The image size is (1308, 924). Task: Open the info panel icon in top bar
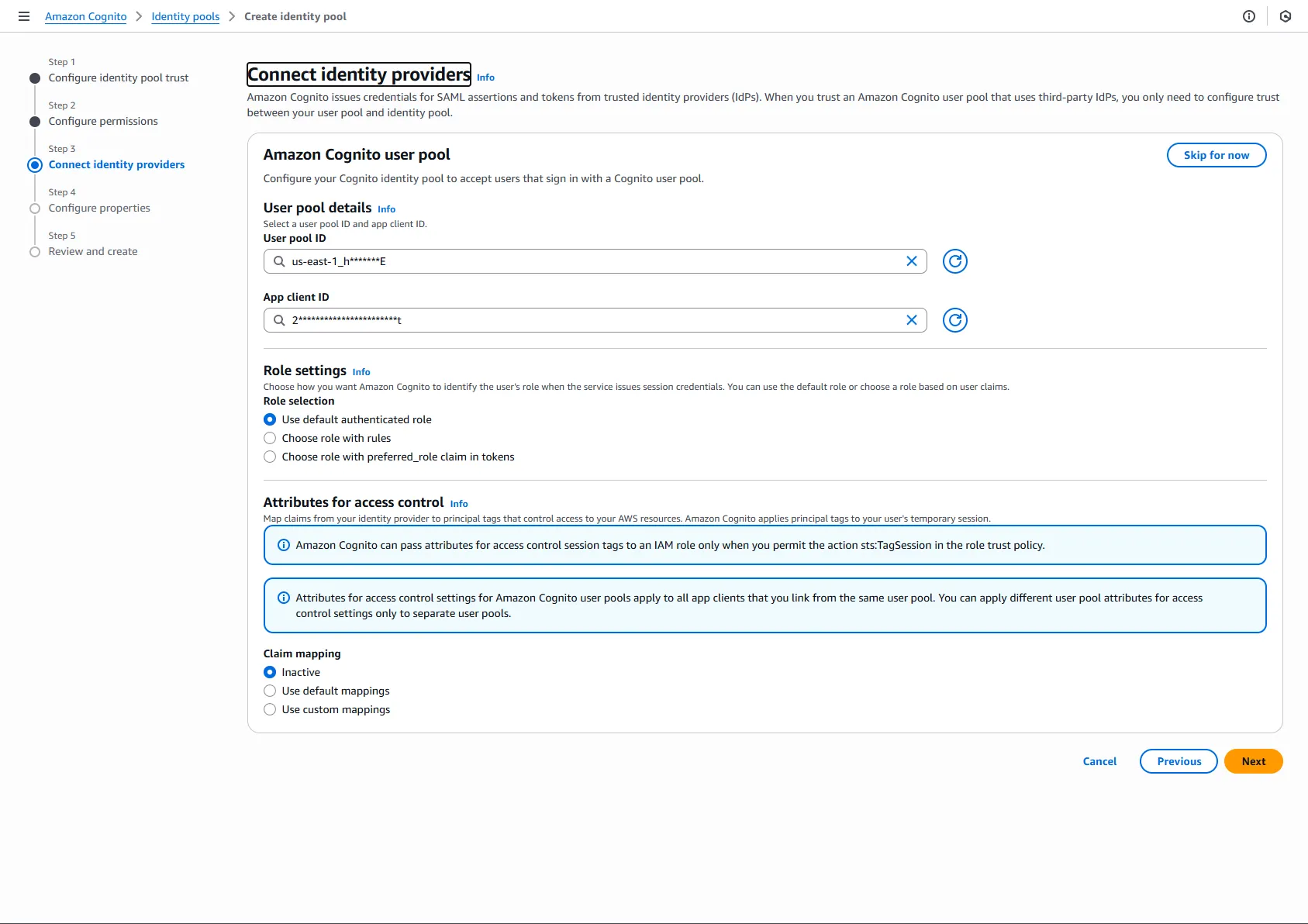click(1249, 16)
